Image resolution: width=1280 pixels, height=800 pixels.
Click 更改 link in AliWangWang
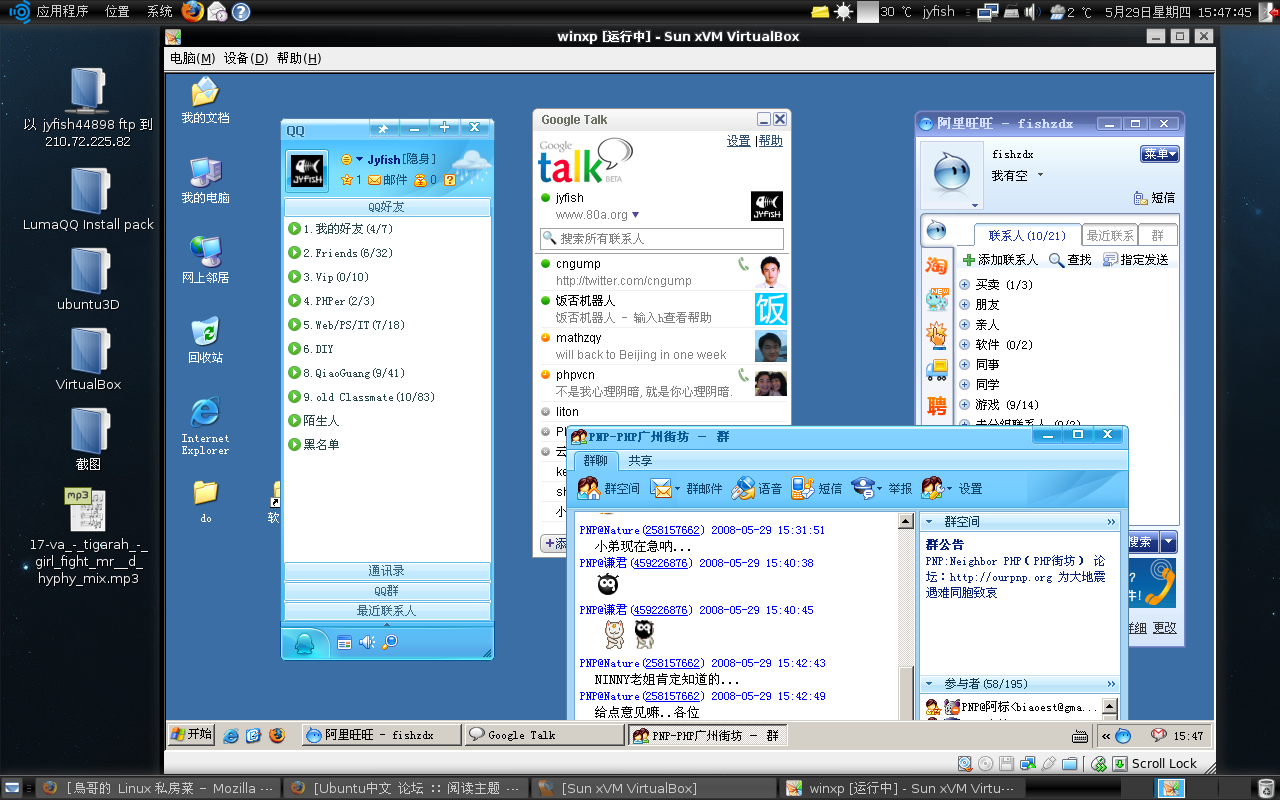click(1165, 628)
